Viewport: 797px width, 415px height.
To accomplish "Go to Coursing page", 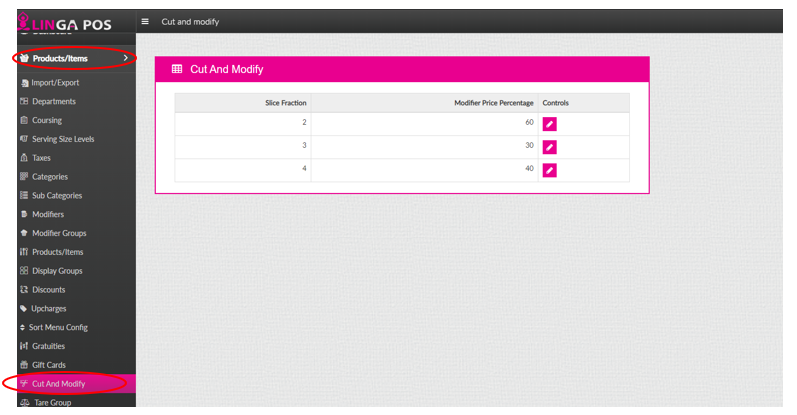I will (x=47, y=120).
